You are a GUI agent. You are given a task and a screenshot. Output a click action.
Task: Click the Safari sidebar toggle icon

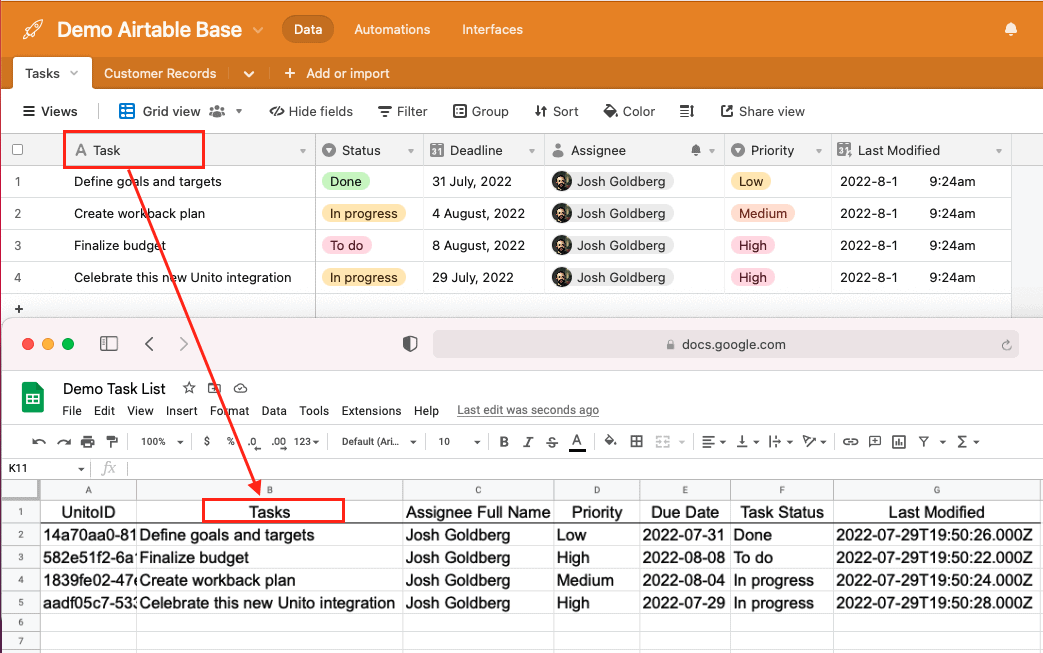[x=108, y=344]
